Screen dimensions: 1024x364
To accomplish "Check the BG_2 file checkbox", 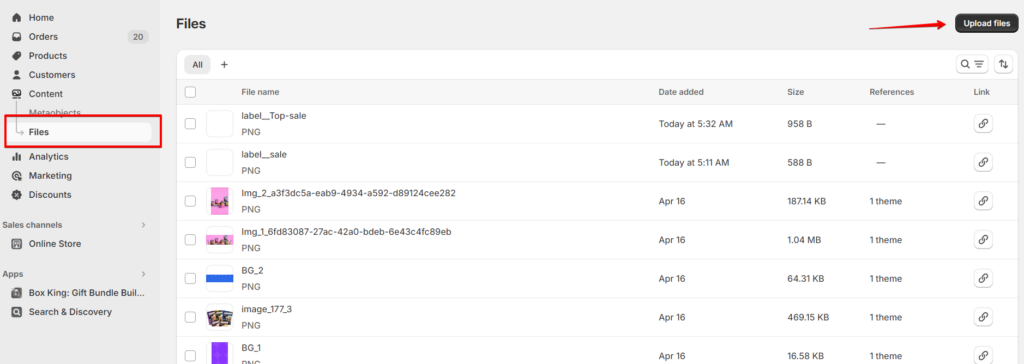I will pos(190,278).
